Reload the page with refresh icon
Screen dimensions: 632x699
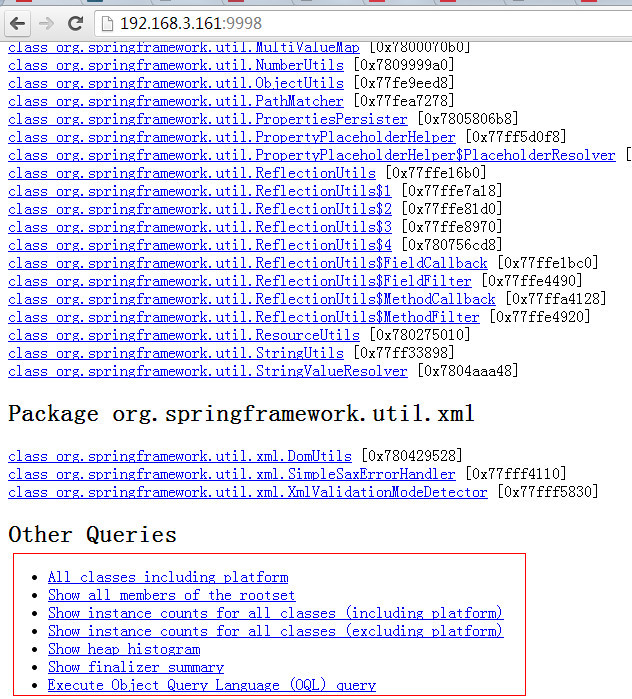[75, 22]
